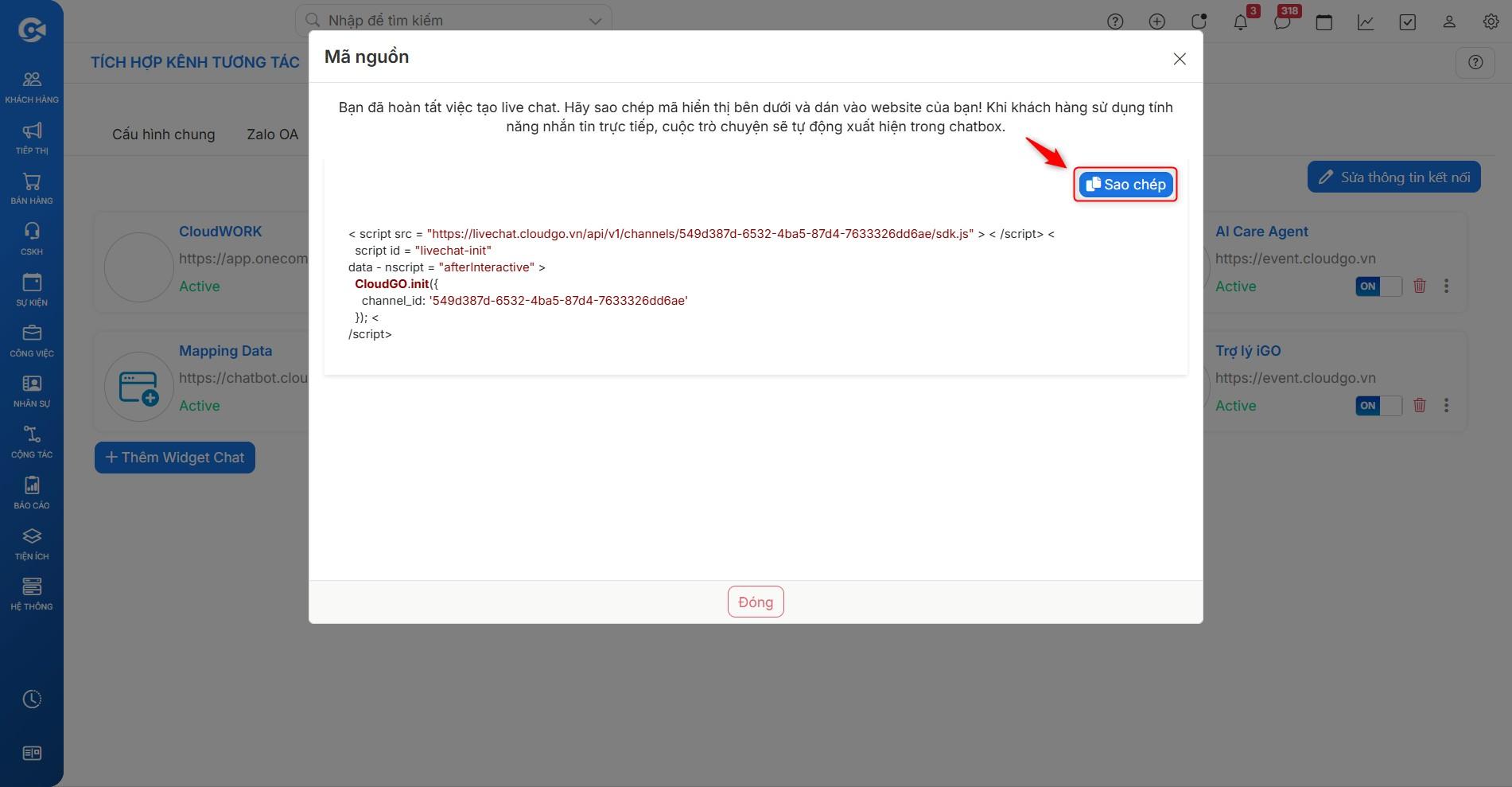This screenshot has height=787, width=1512.
Task: Open the Bán hàng sidebar module
Action: (x=32, y=189)
